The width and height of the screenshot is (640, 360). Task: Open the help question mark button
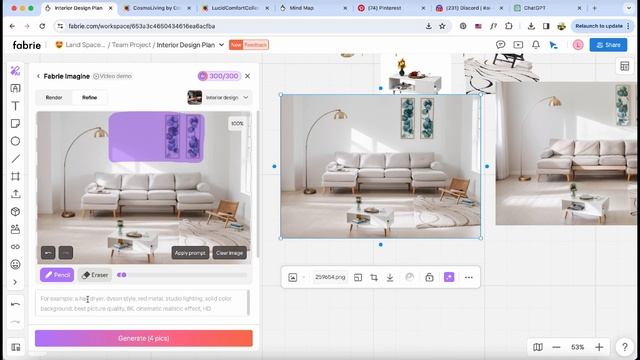[x=624, y=347]
